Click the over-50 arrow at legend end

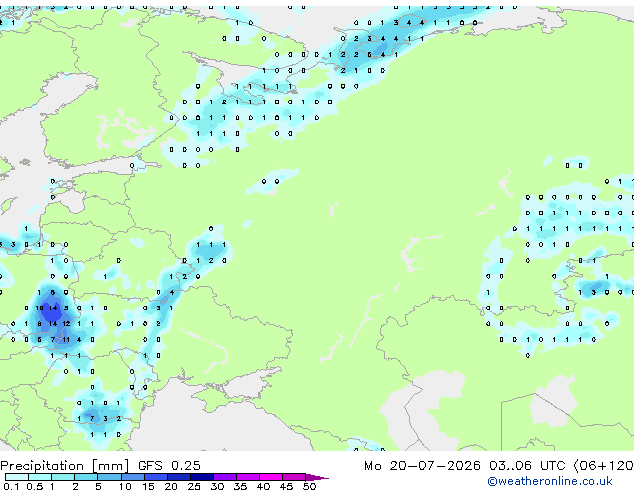point(317,477)
